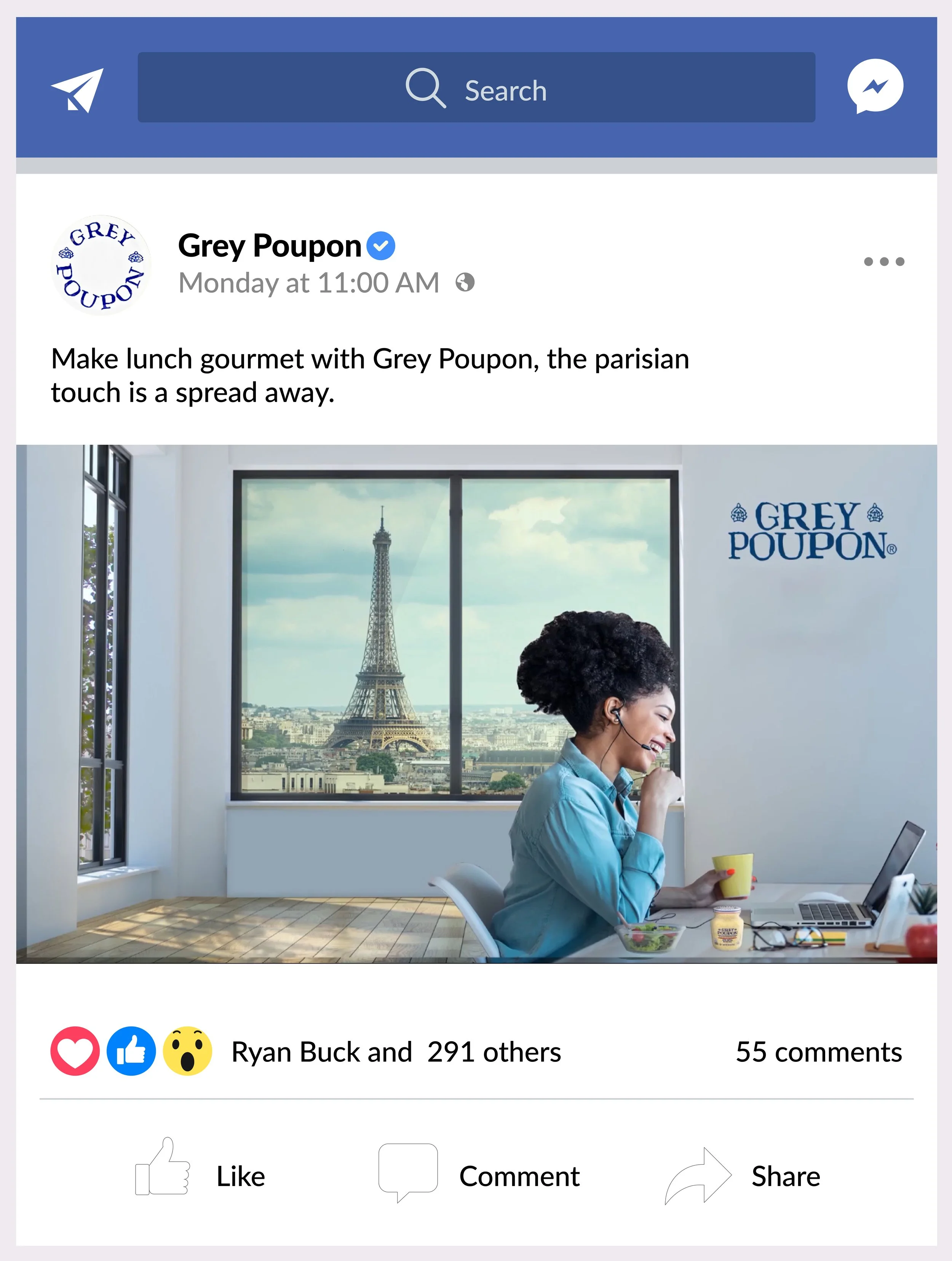The height and width of the screenshot is (1261, 952).
Task: Open the 55 comments link
Action: coord(819,1052)
